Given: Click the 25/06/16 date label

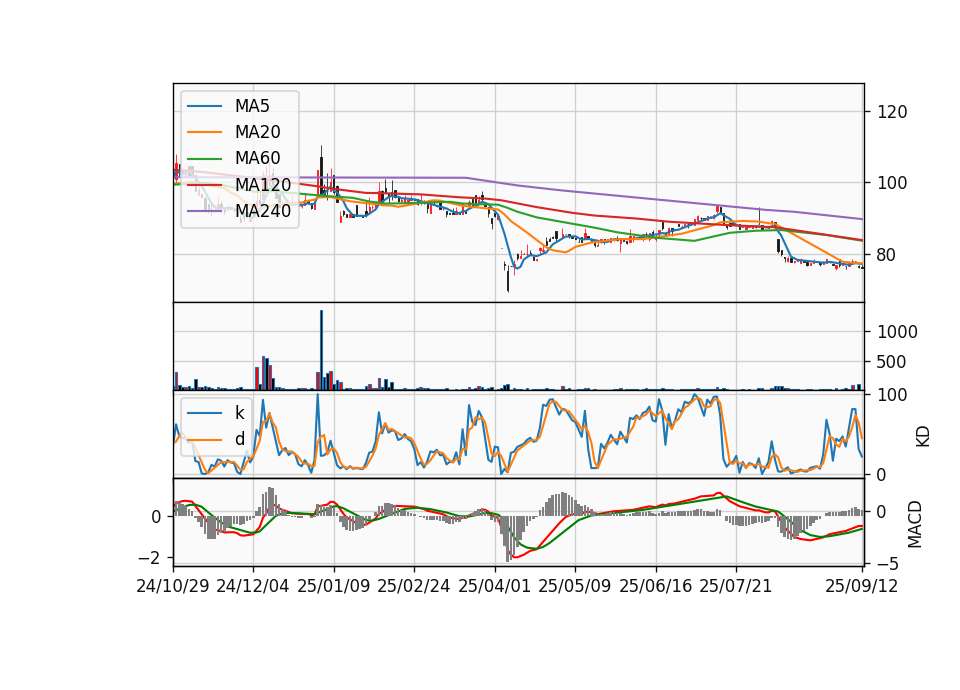Looking at the screenshot, I should coord(656,587).
